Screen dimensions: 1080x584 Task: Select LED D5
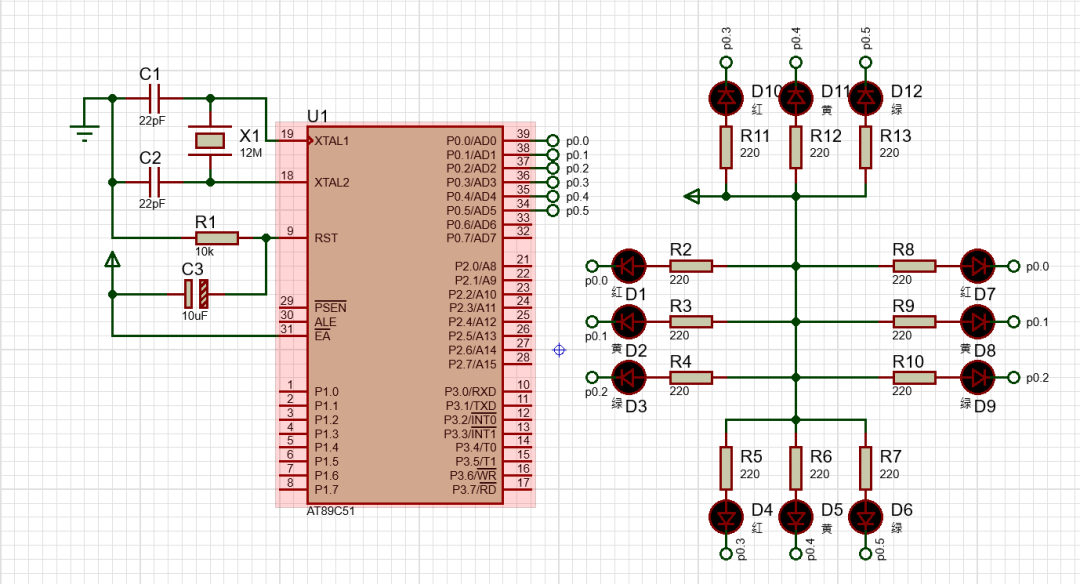(796, 517)
